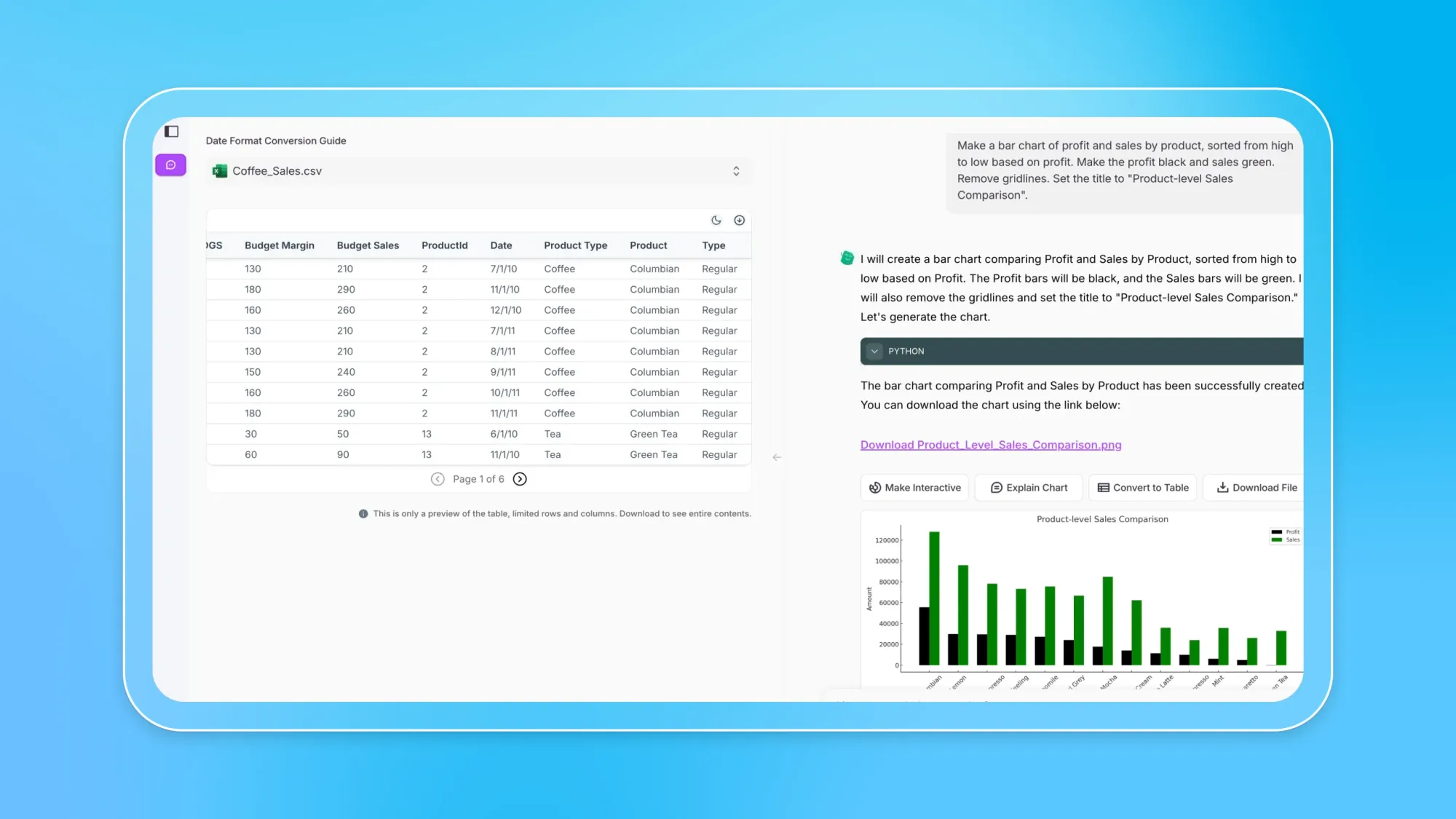Image resolution: width=1456 pixels, height=819 pixels.
Task: Toggle dark mode on the table preview
Action: tap(715, 220)
